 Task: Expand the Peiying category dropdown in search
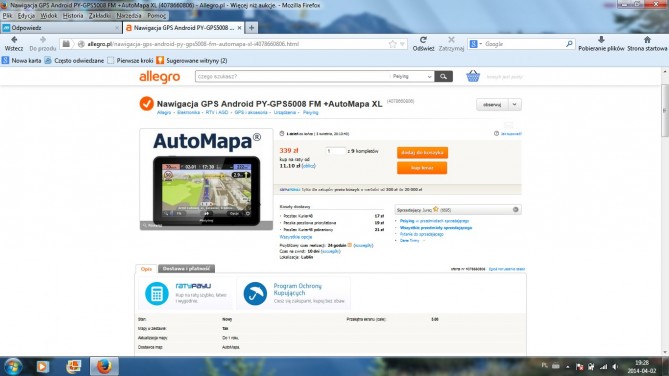tap(412, 76)
